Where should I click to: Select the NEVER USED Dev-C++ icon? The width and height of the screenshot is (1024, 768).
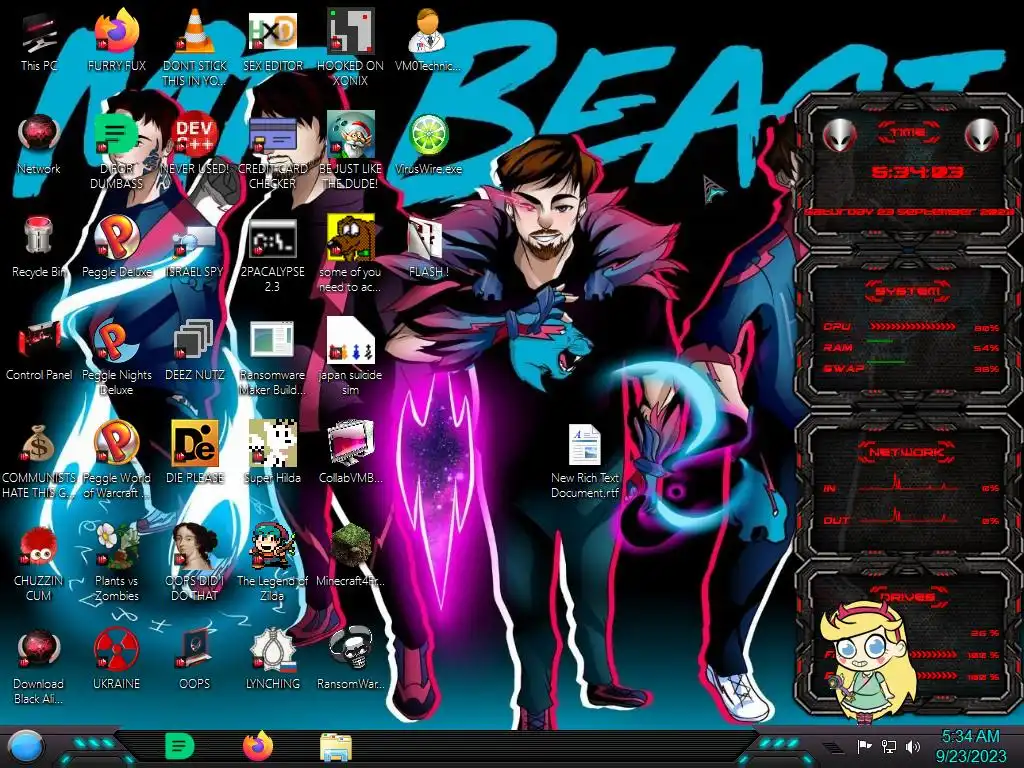[x=195, y=135]
